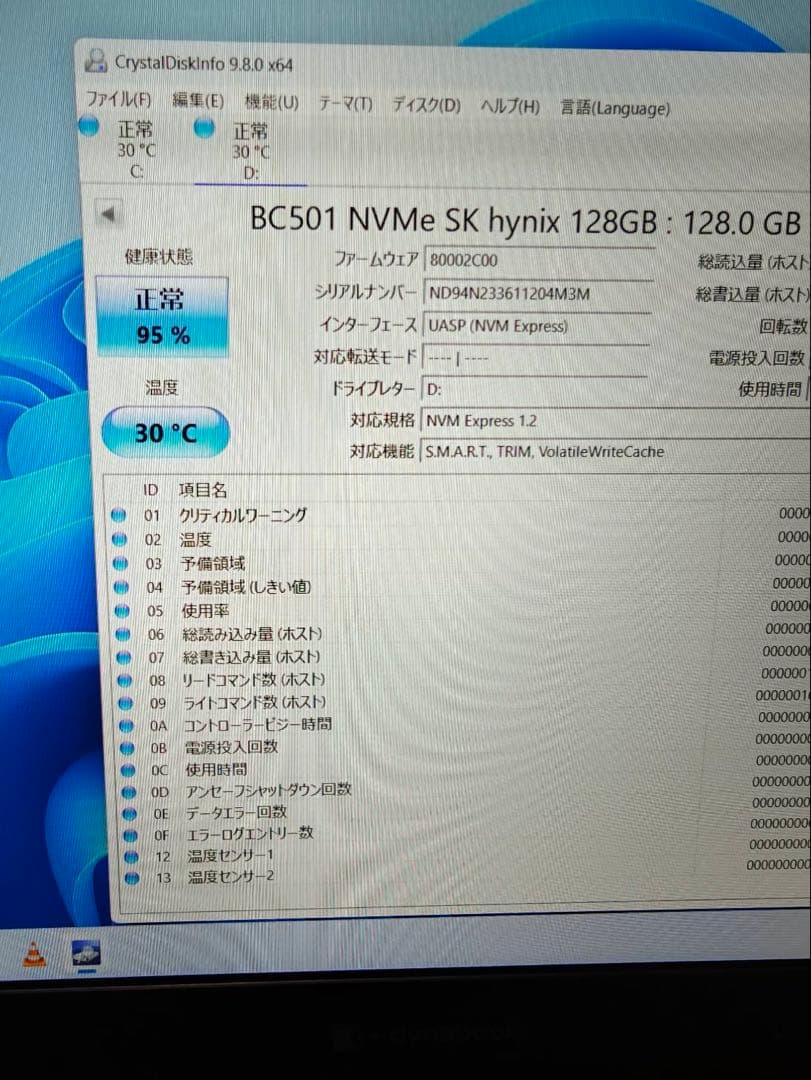Open the 言語(Language) menu
Image resolution: width=811 pixels, height=1080 pixels.
[x=615, y=108]
